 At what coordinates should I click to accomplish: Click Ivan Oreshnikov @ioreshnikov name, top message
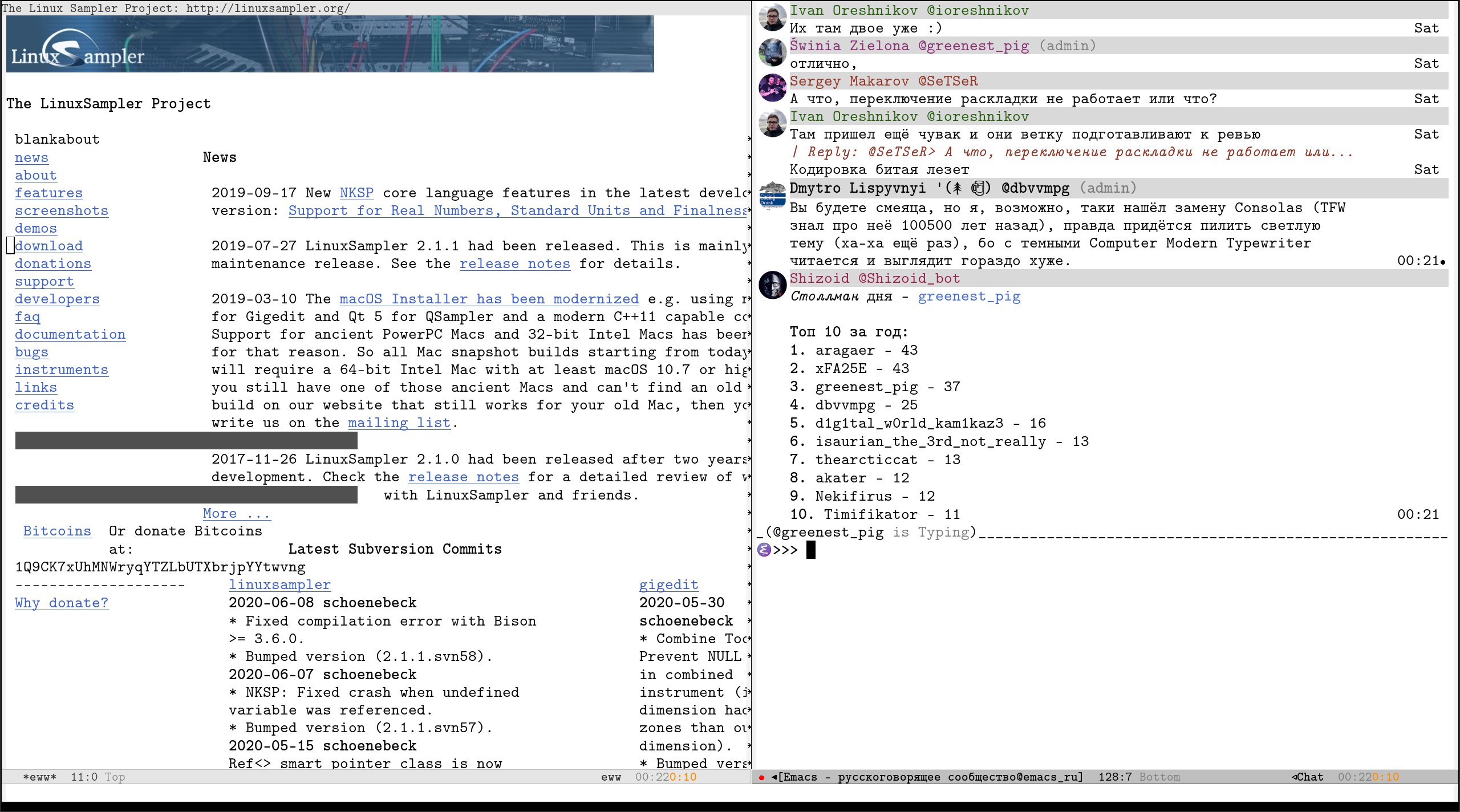click(909, 10)
